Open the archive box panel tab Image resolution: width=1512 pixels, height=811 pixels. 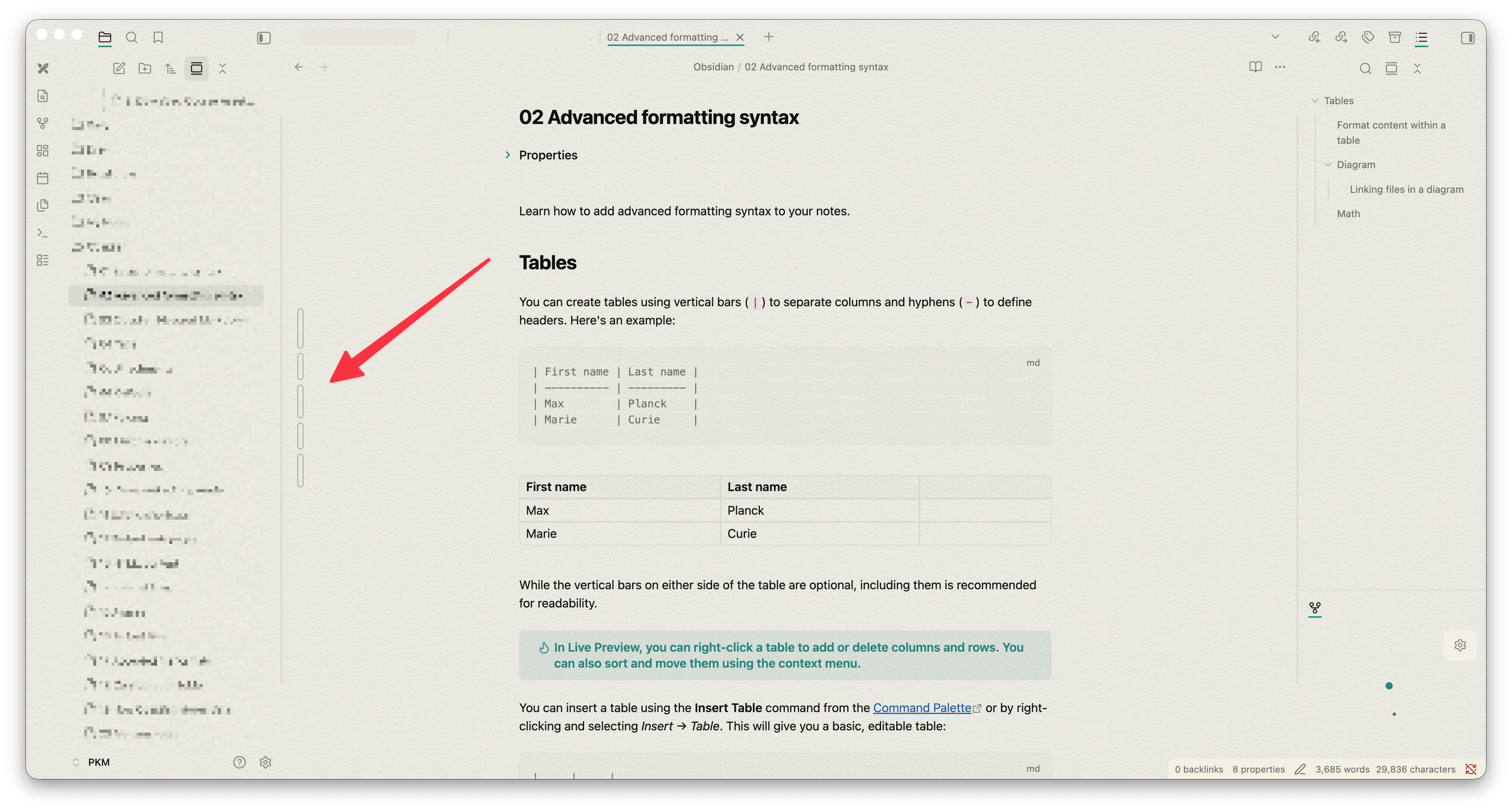pos(1395,38)
